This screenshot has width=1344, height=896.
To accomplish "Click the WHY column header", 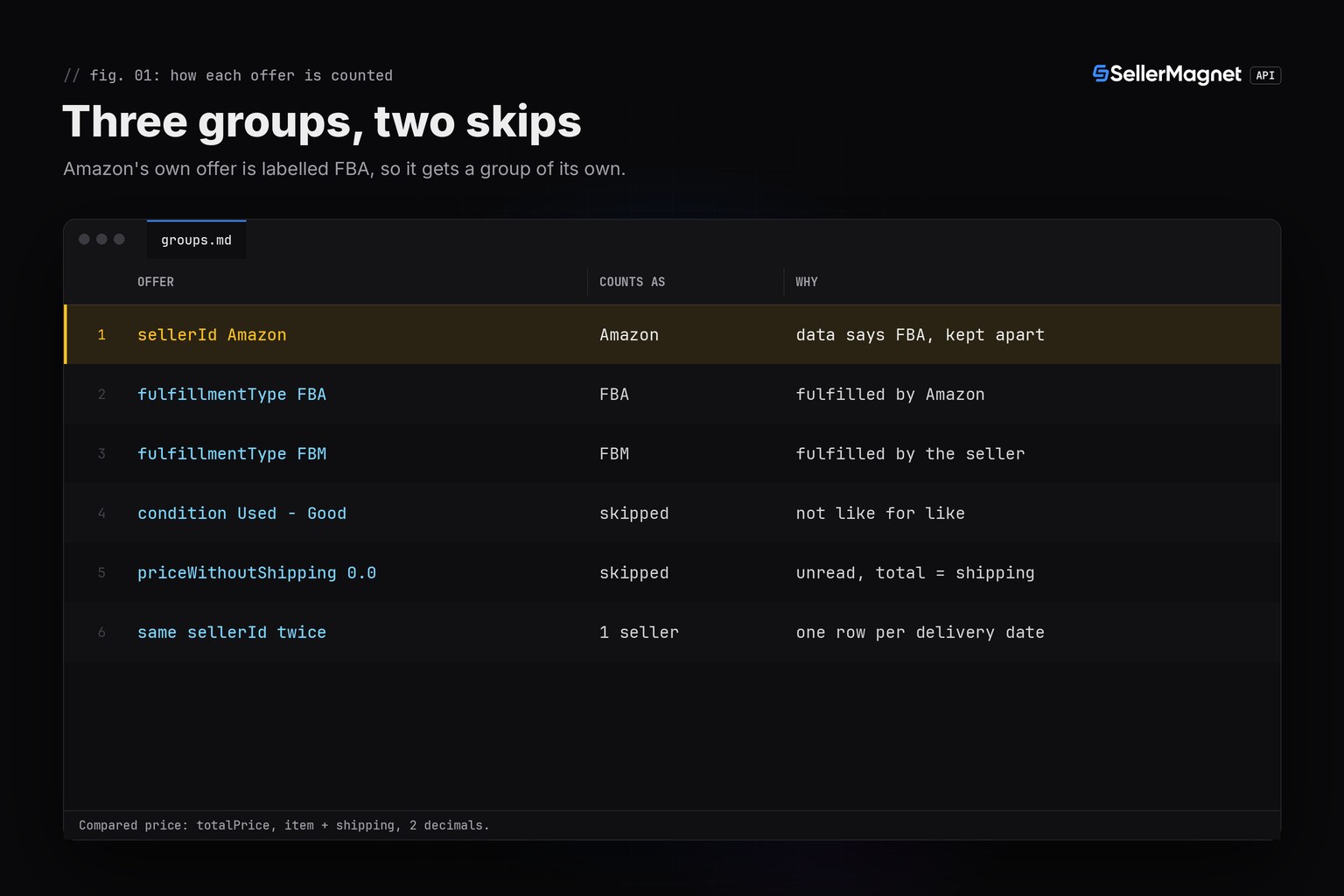I will coord(807,282).
